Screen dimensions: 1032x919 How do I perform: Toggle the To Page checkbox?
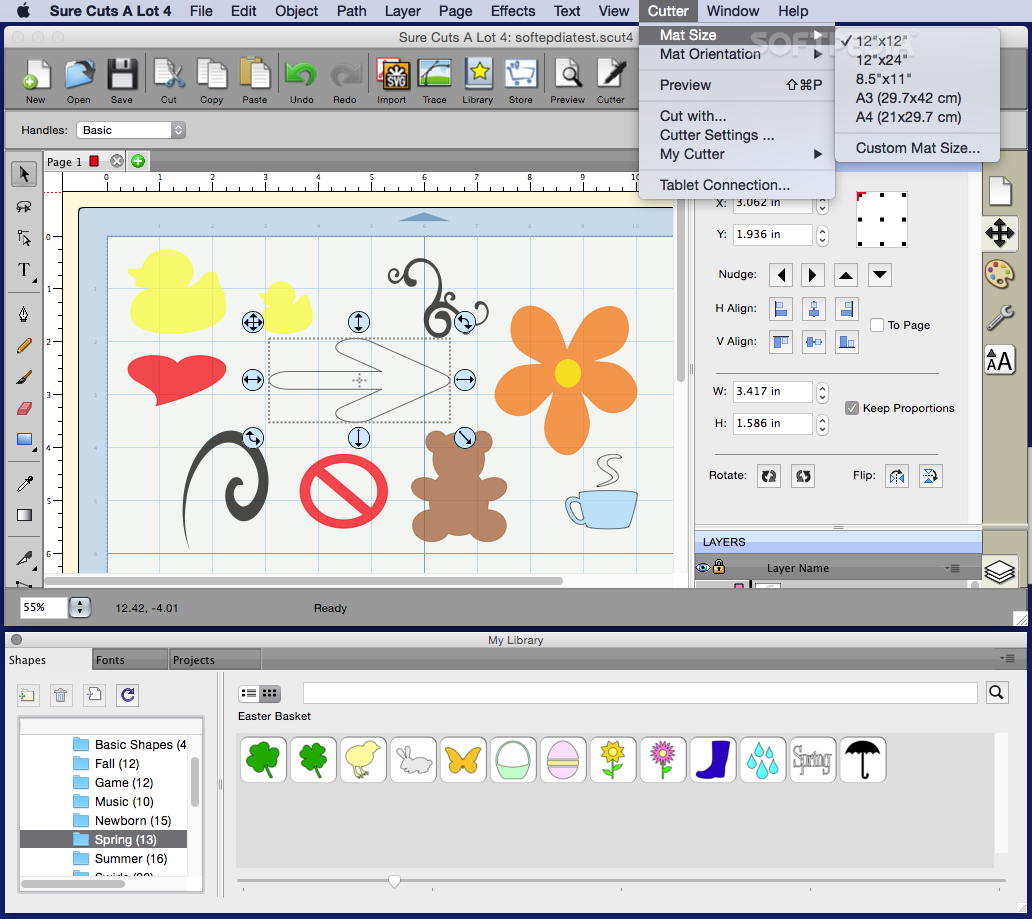(877, 325)
